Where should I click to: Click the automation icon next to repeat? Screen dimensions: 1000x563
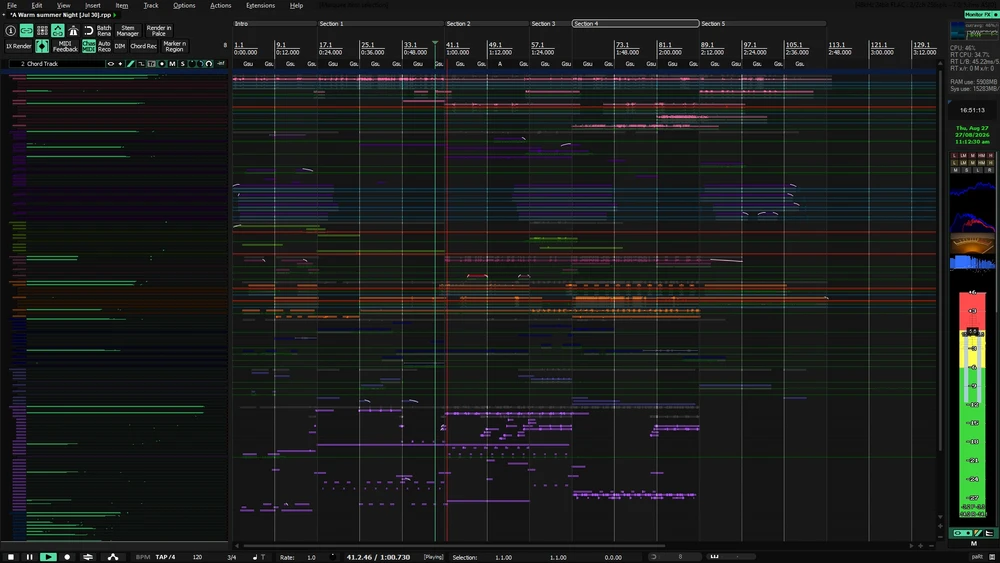[112, 557]
